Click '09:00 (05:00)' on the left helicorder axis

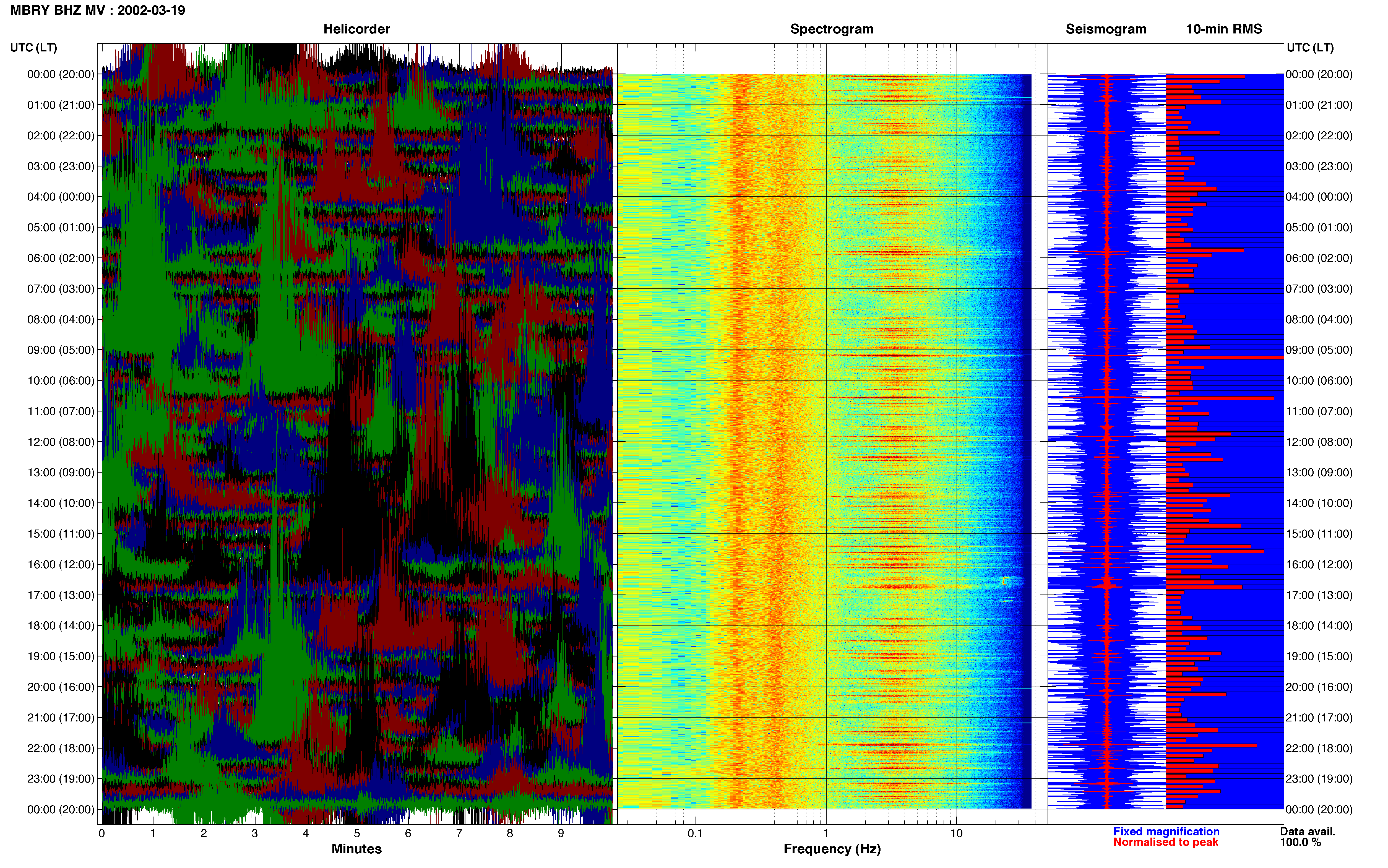pos(61,350)
